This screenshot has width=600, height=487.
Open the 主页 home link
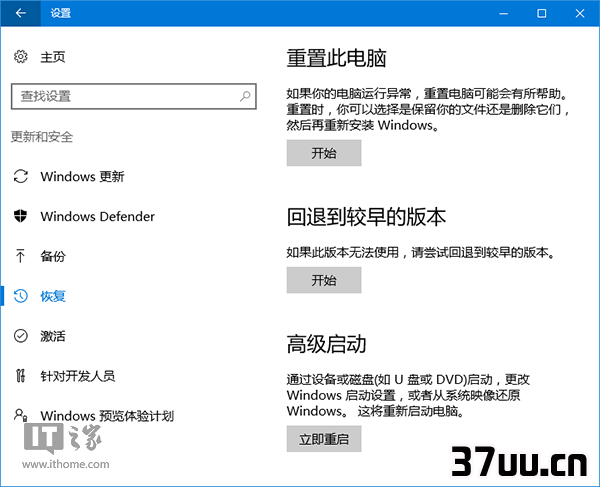coord(53,57)
